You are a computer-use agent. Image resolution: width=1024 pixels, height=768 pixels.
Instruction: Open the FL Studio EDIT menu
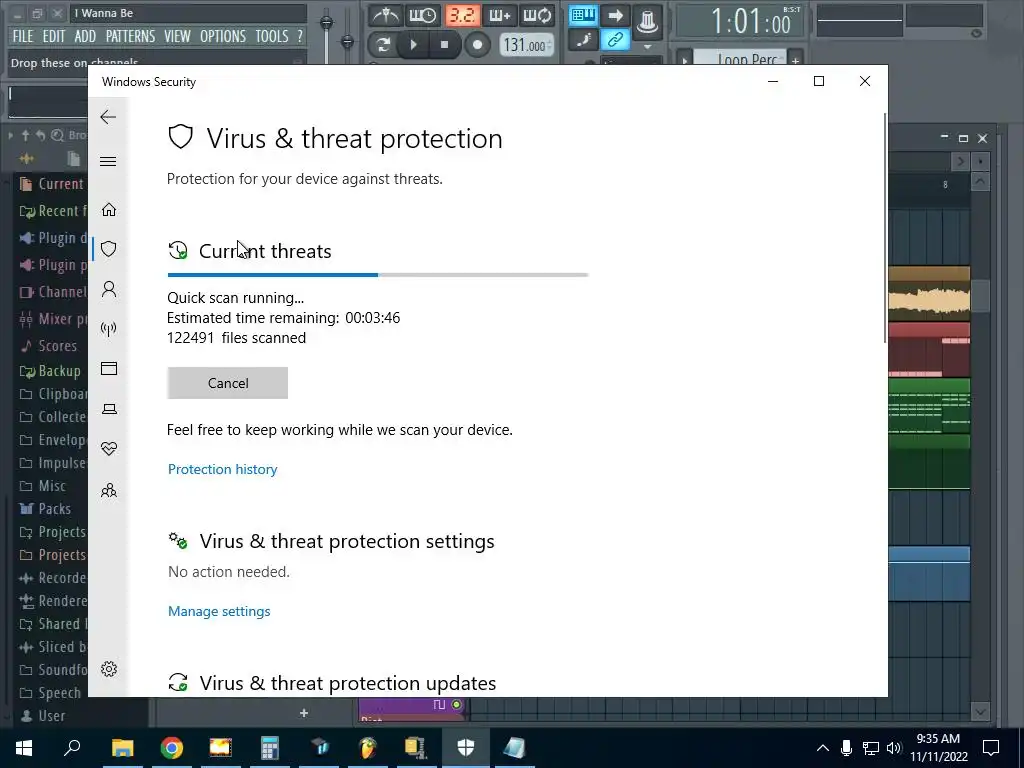tap(54, 36)
